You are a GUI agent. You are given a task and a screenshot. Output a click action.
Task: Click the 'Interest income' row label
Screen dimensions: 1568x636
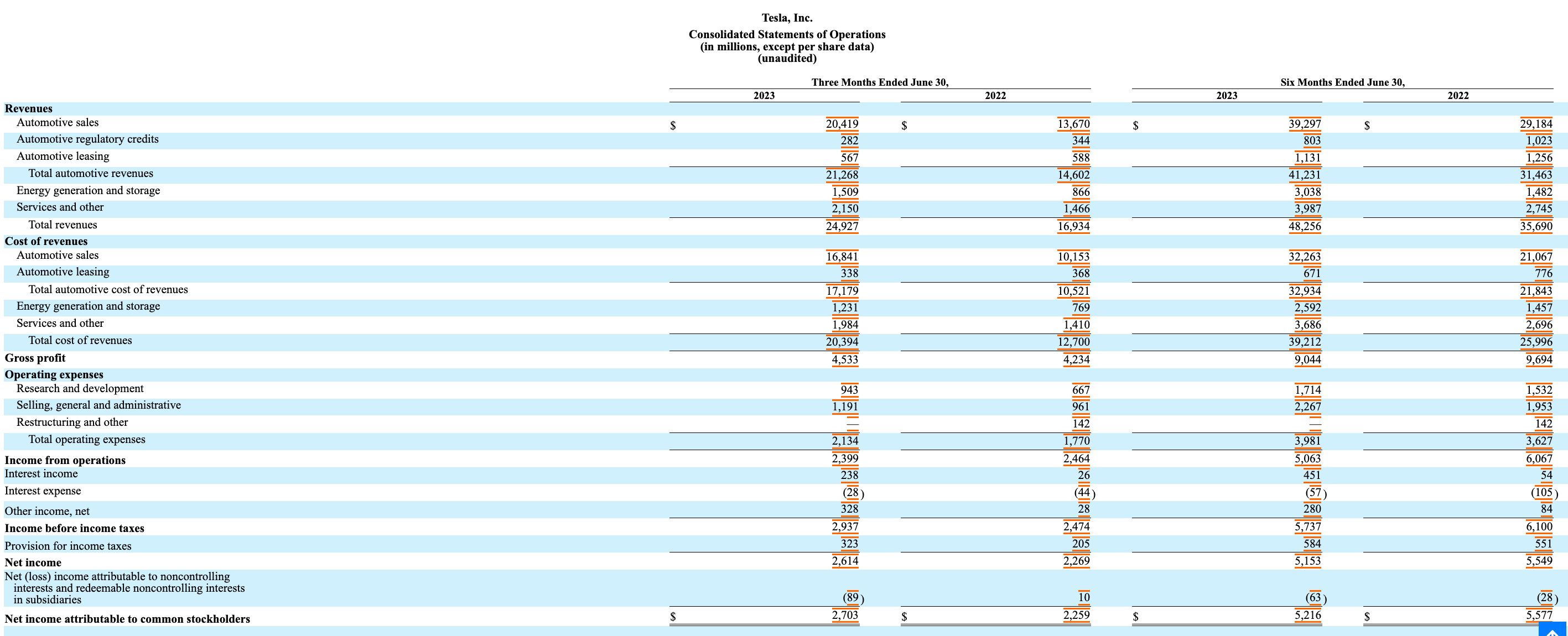(41, 473)
